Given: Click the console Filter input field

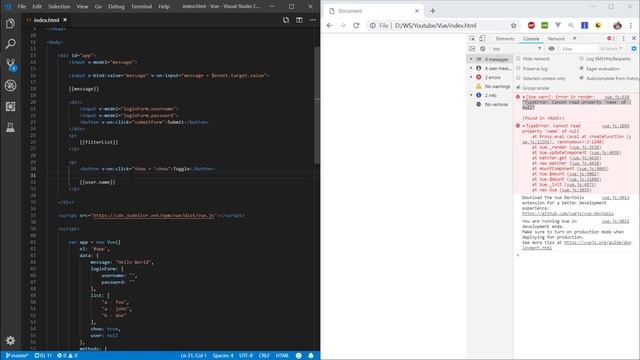Looking at the screenshot, I should pyautogui.click(x=578, y=49).
